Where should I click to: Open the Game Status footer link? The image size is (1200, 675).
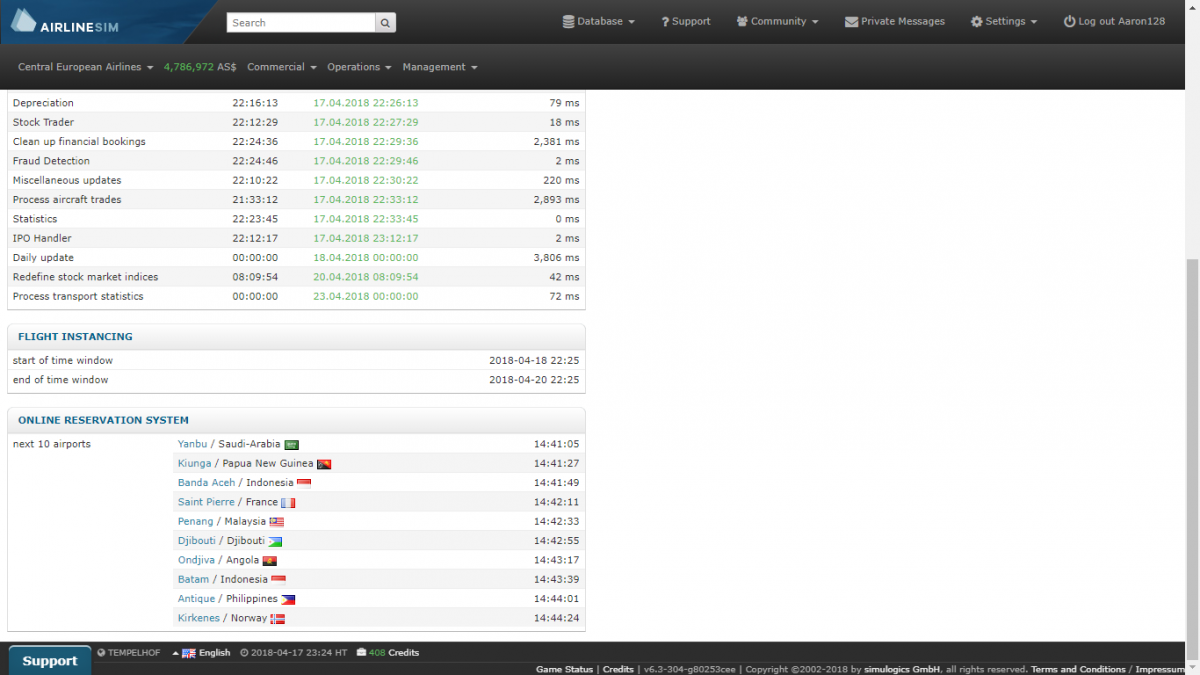564,669
